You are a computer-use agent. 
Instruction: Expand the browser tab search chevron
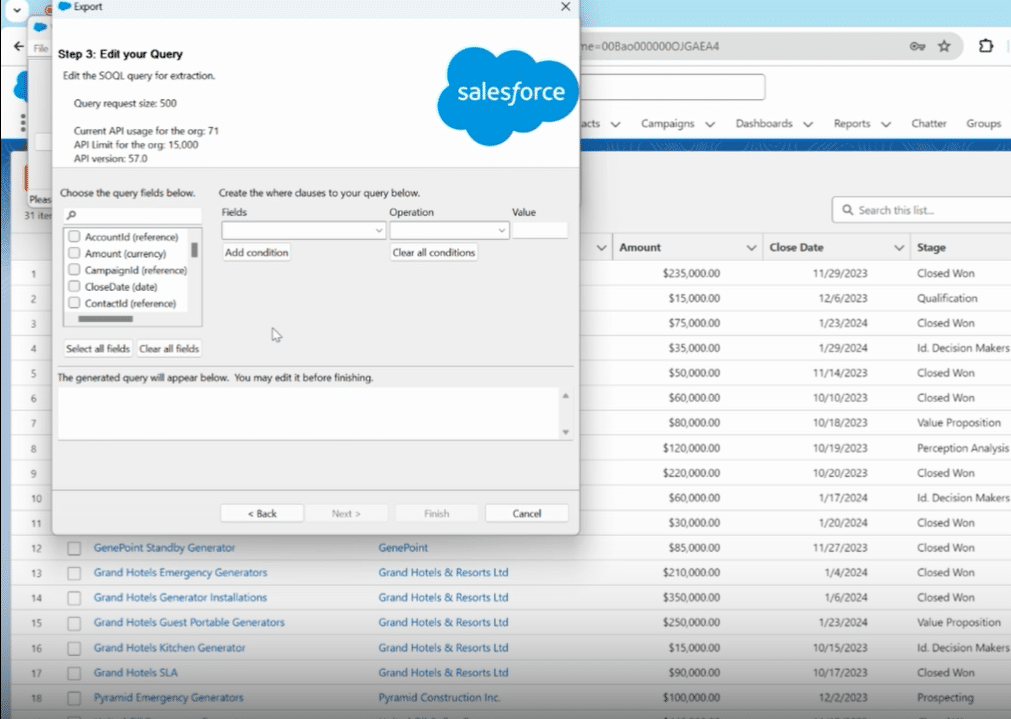17,10
